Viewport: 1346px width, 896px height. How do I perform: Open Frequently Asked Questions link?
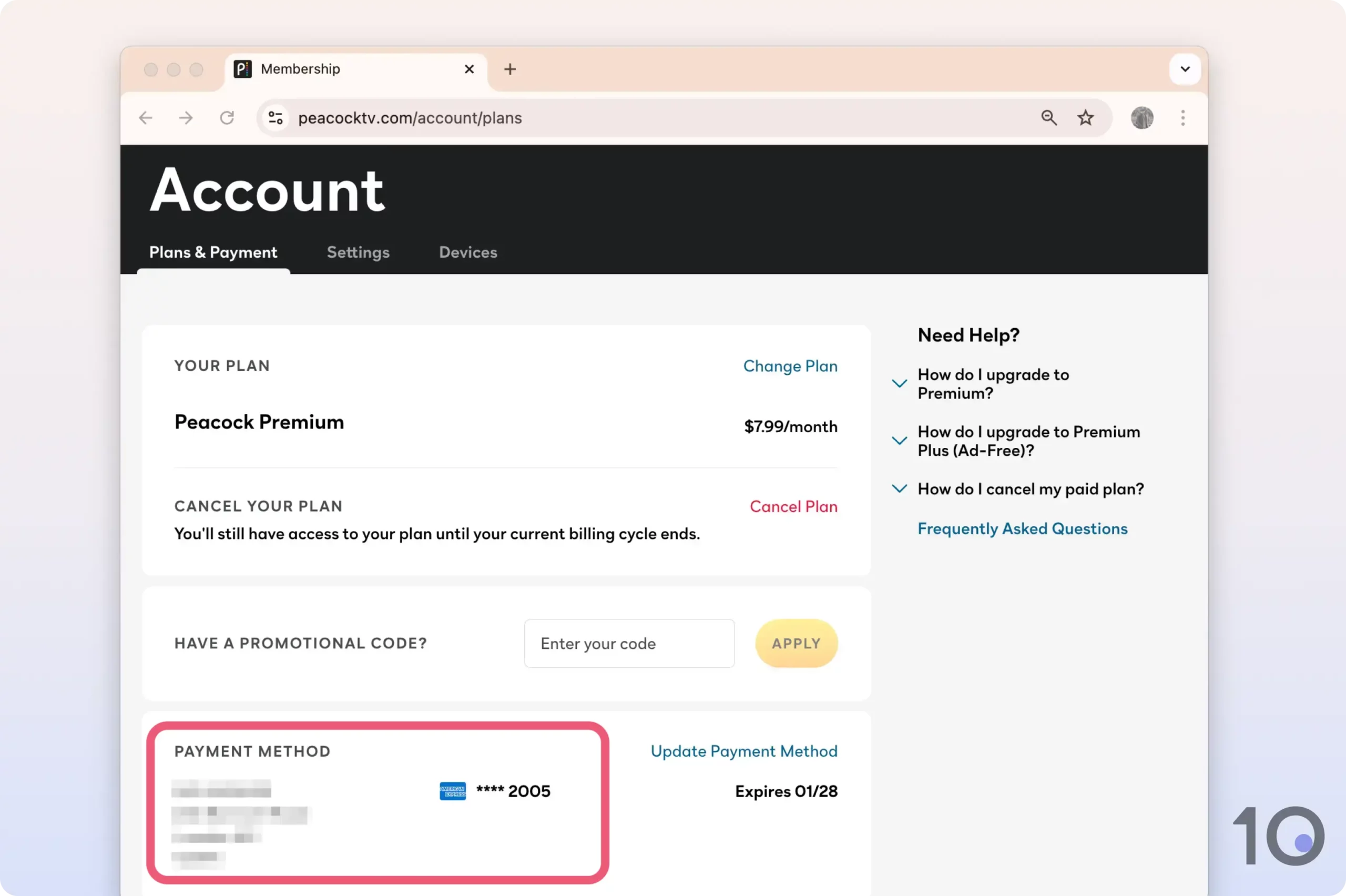1022,528
